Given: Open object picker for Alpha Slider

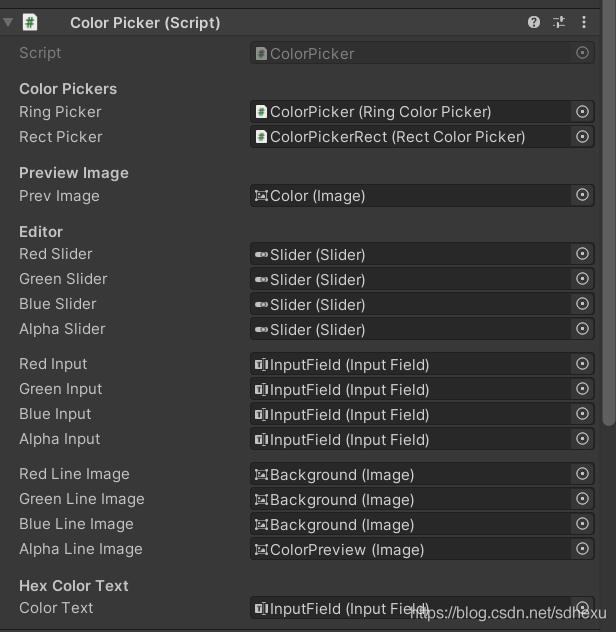Looking at the screenshot, I should (x=582, y=329).
